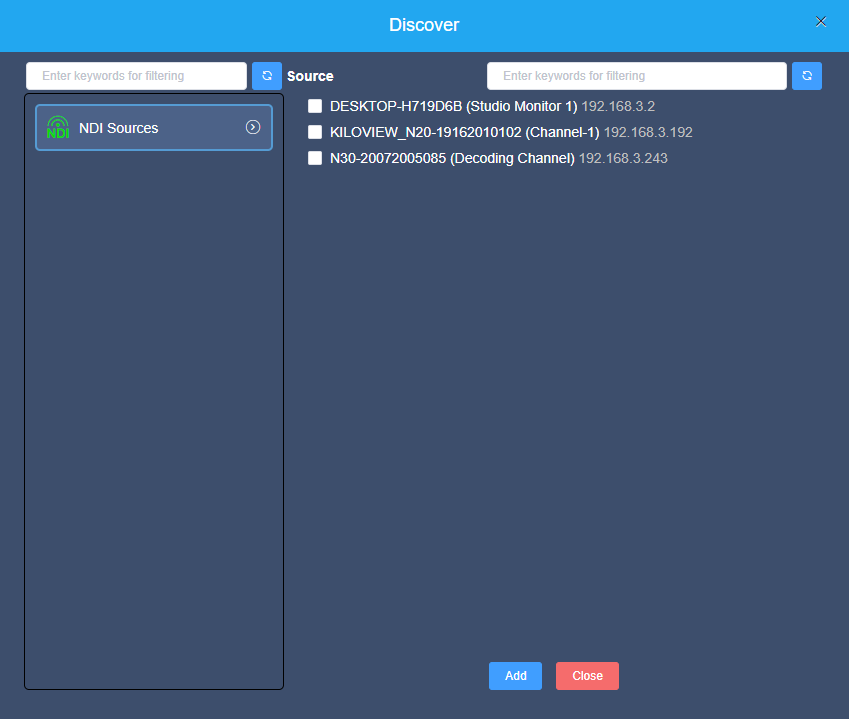Focus the right Source keyword filter field
Image resolution: width=849 pixels, height=719 pixels.
(637, 76)
